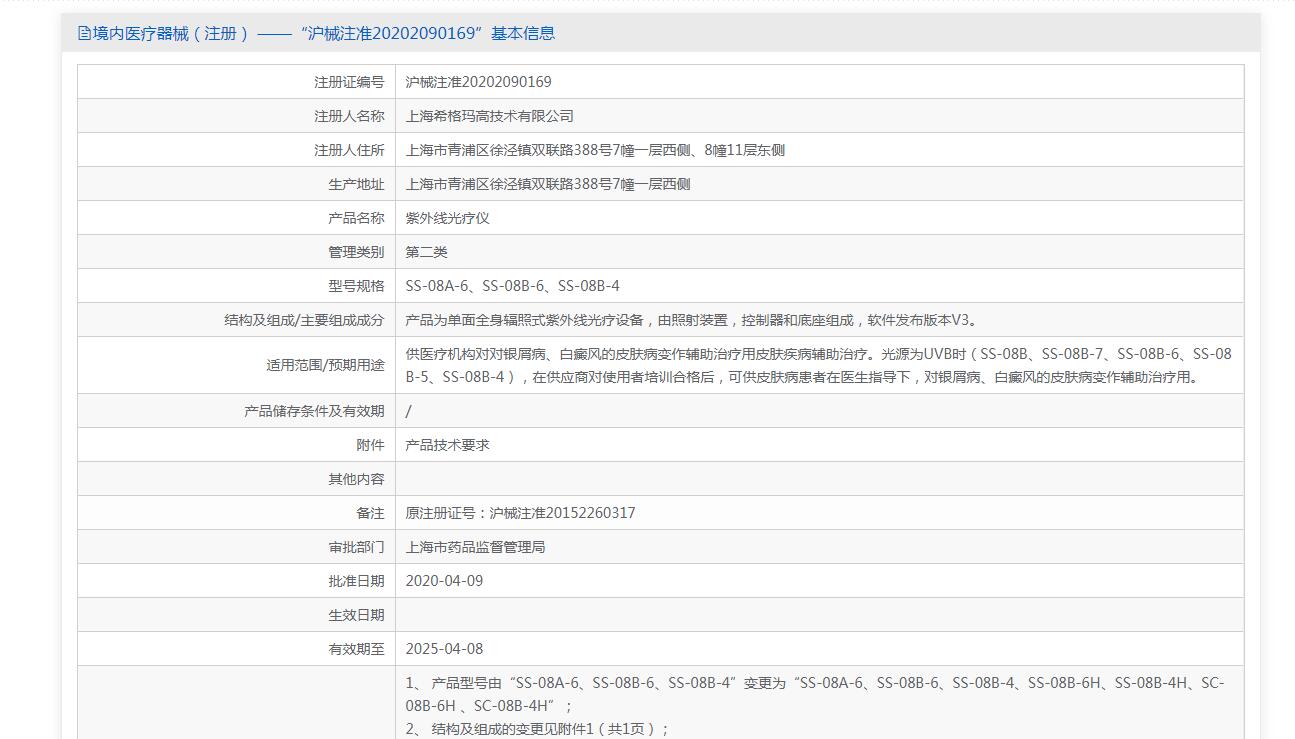Select approval department 上海市药品监督管理局

(475, 547)
